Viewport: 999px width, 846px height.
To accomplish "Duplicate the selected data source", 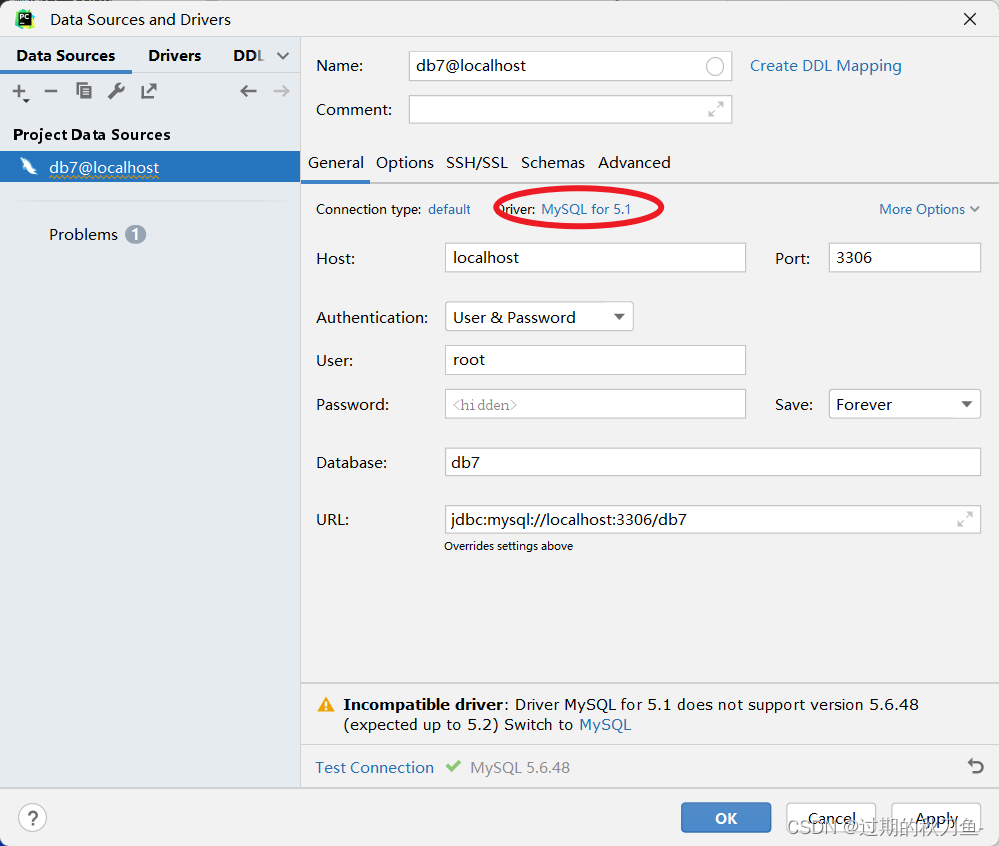I will [x=83, y=91].
